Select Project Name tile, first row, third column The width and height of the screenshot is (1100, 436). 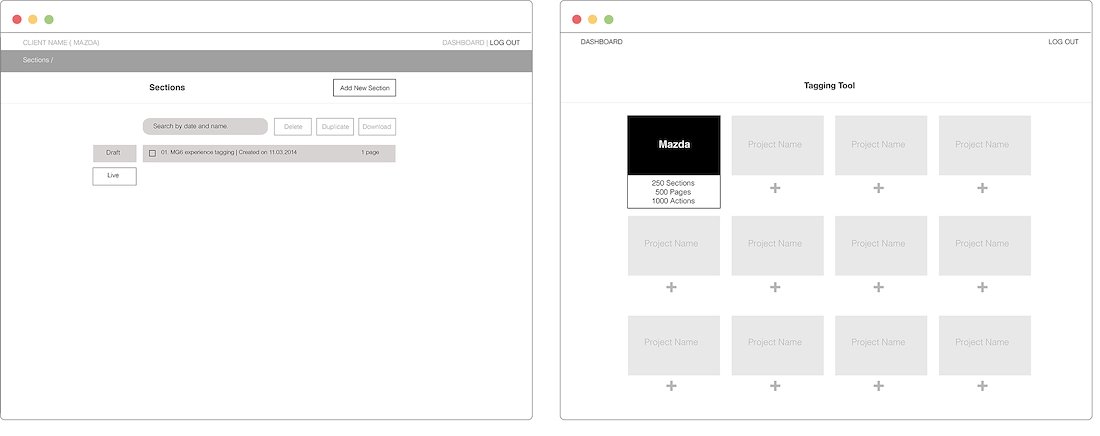pyautogui.click(x=881, y=145)
